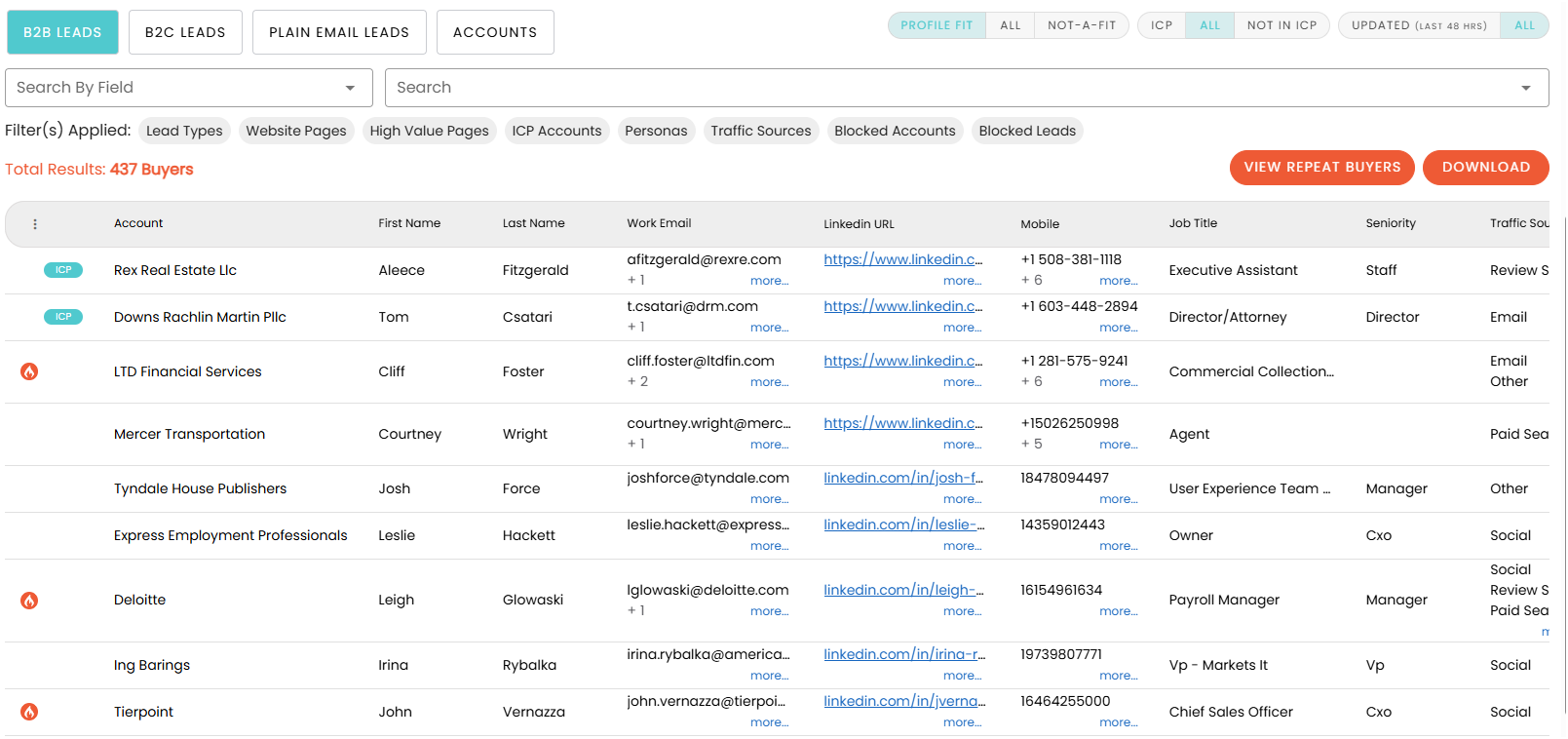This screenshot has width=1568, height=739.
Task: Click the Payroll Manager job title
Action: (x=1224, y=600)
